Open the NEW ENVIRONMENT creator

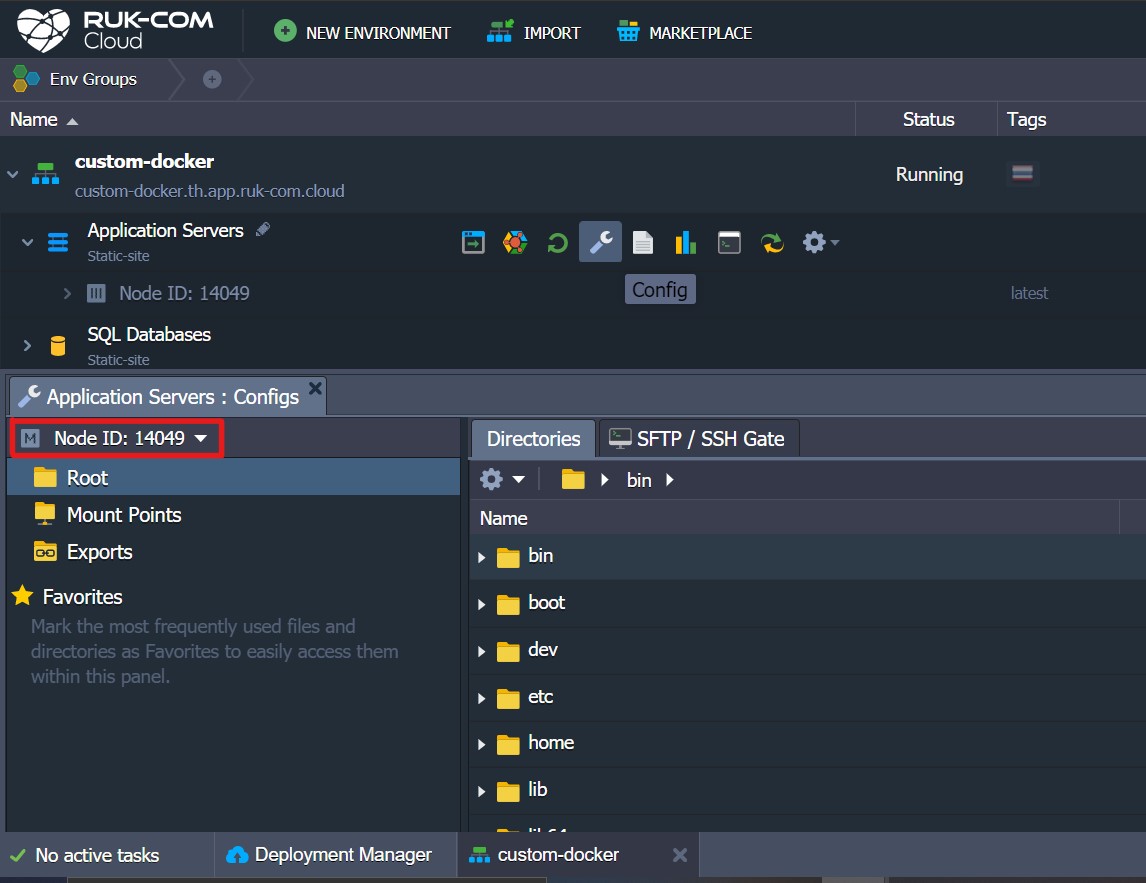point(362,31)
